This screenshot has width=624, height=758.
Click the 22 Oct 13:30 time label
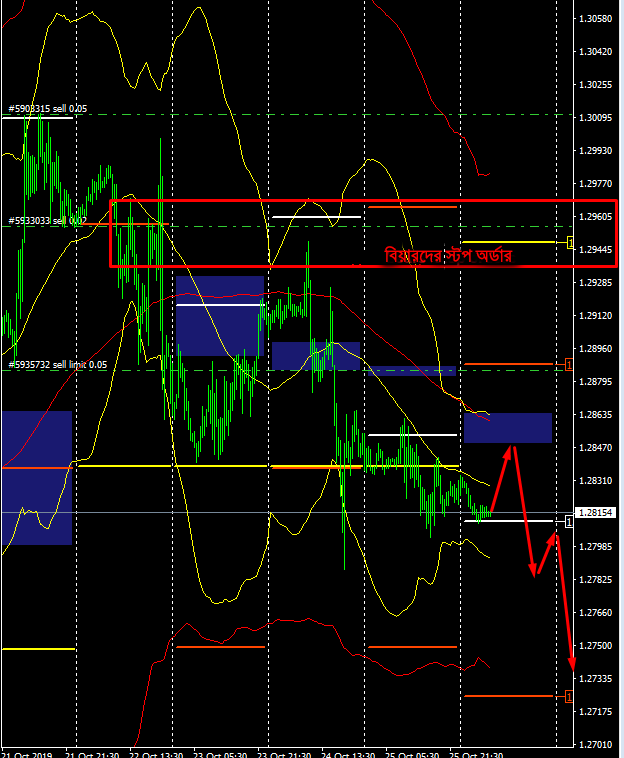tap(158, 752)
